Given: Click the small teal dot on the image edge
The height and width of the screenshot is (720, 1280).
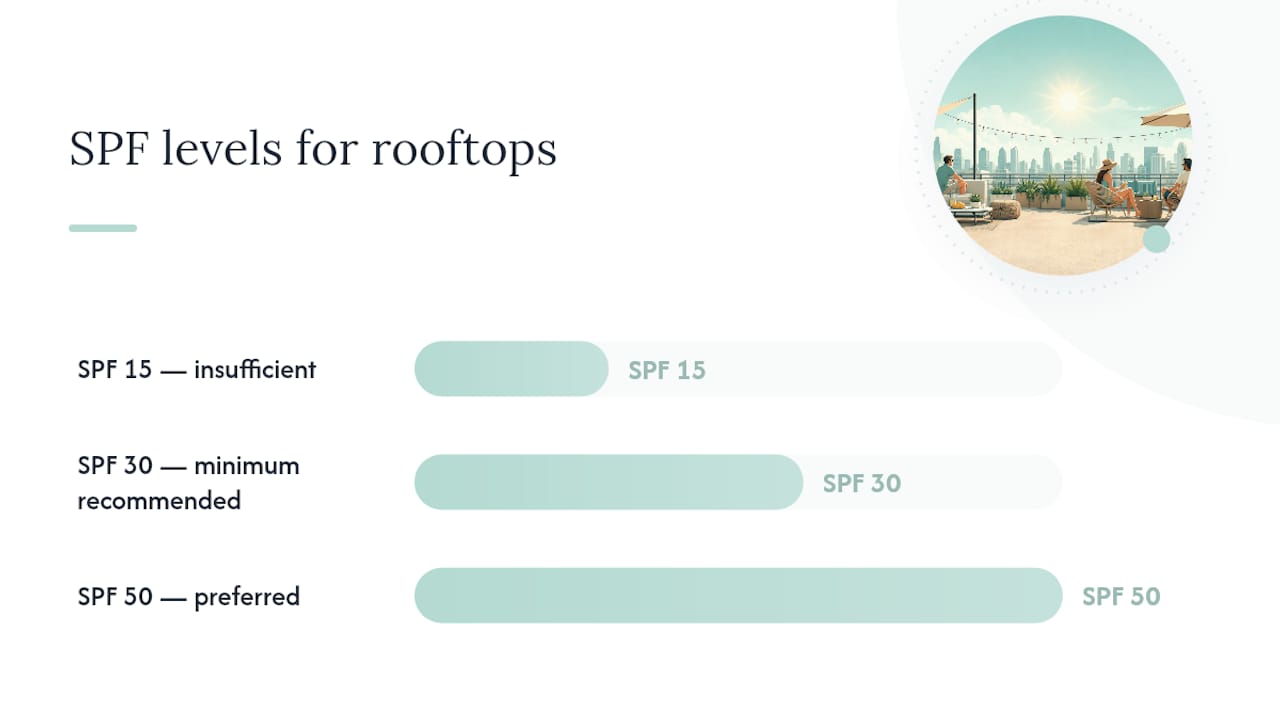Looking at the screenshot, I should (x=1157, y=239).
